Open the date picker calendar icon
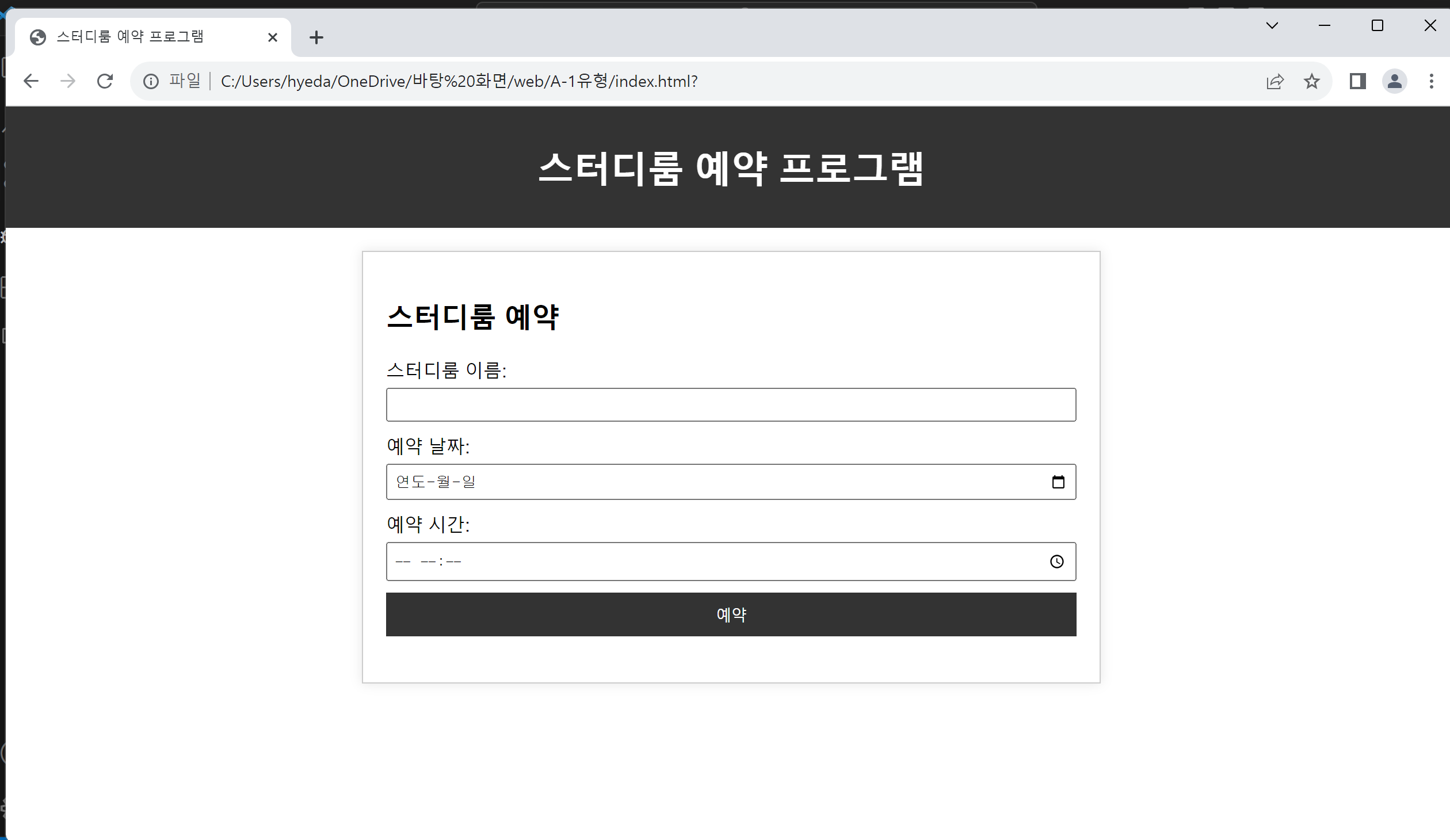1450x840 pixels. (x=1058, y=482)
